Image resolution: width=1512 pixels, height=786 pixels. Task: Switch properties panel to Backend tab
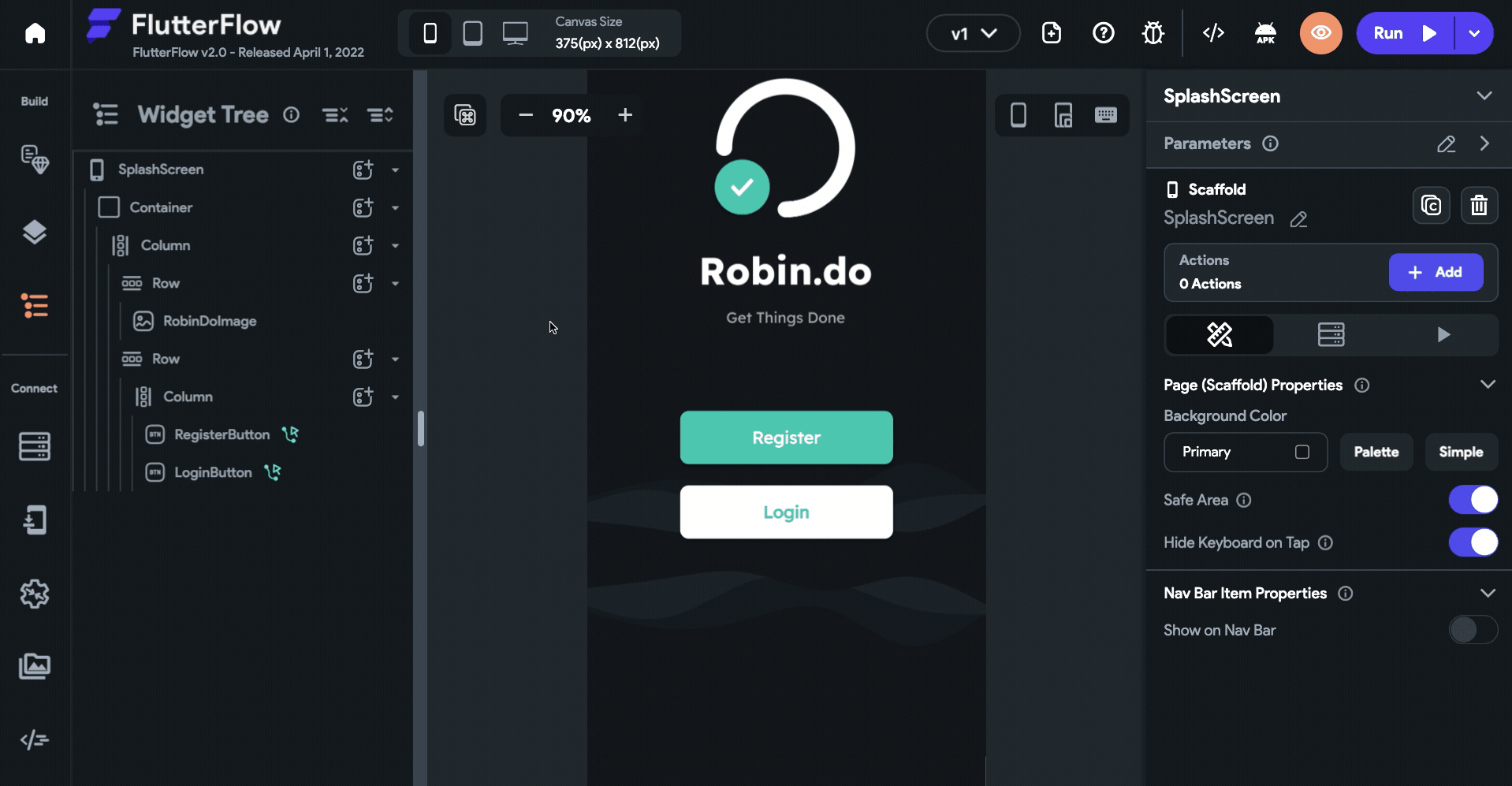(x=1331, y=334)
